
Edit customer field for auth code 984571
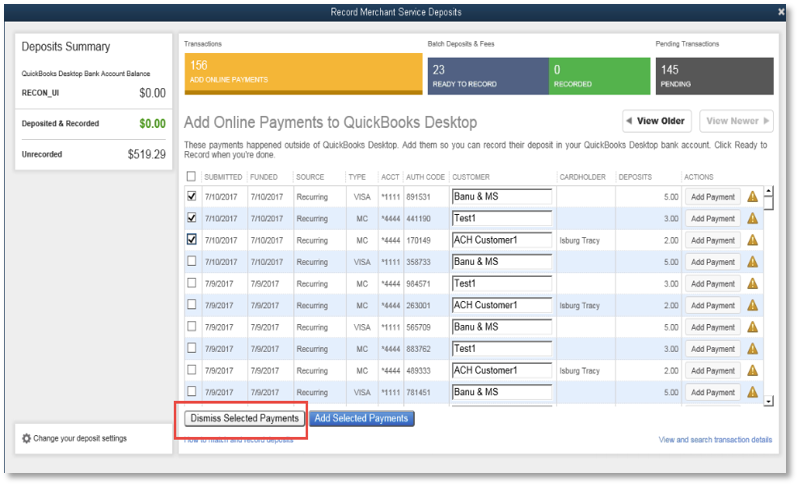[501, 284]
